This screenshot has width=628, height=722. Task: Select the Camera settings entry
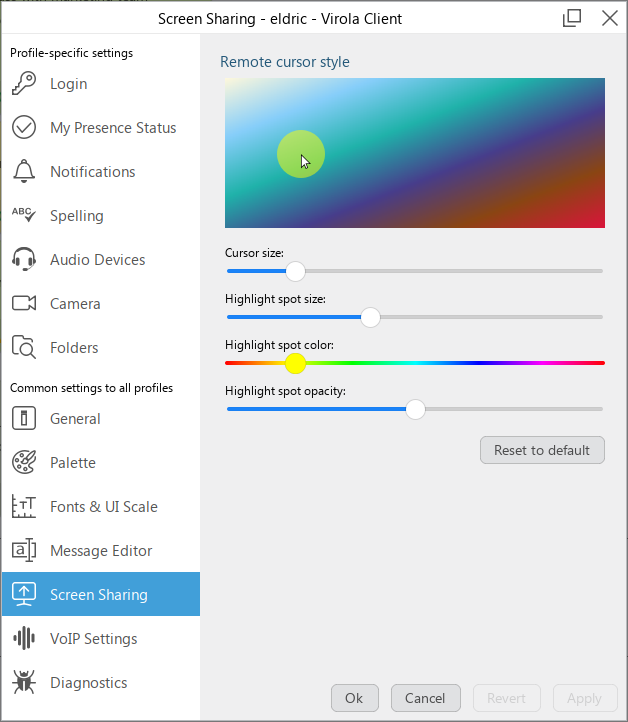click(75, 304)
